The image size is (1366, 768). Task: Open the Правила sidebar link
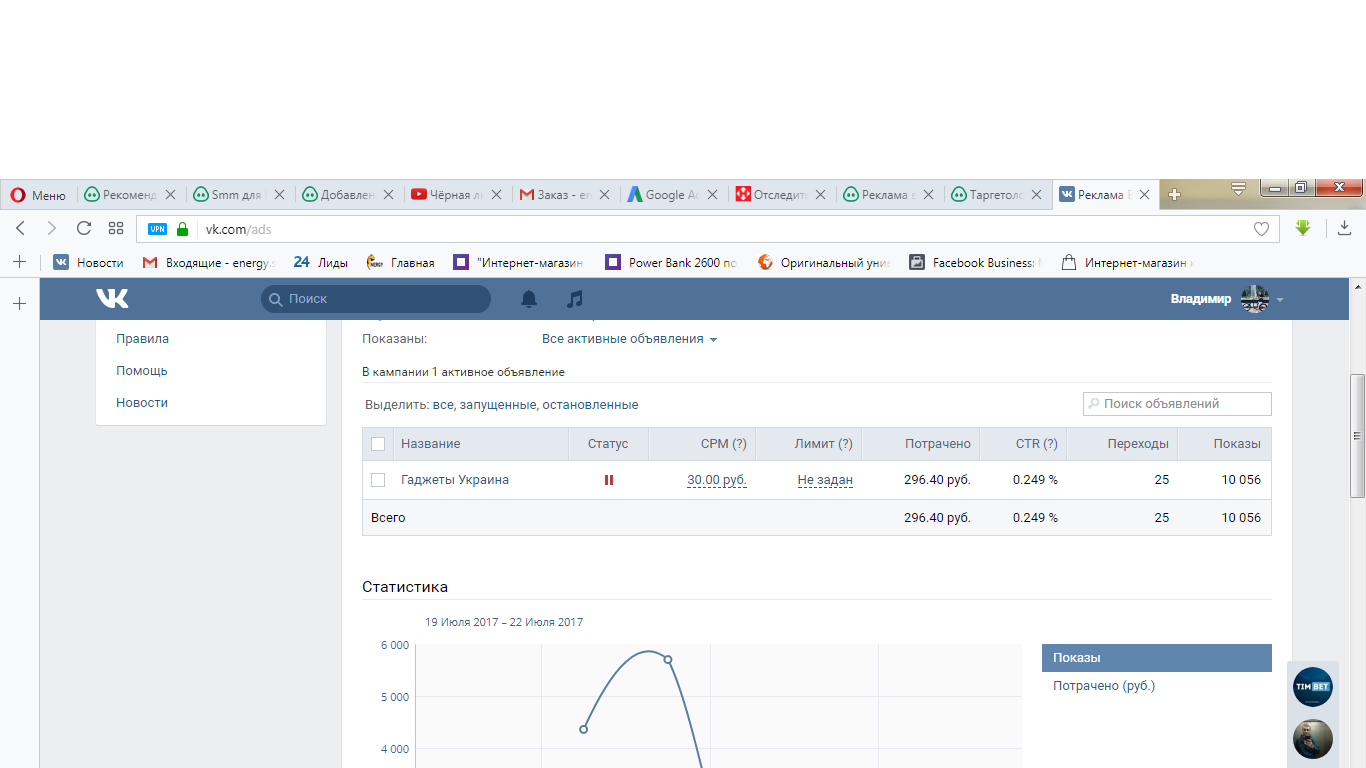142,339
